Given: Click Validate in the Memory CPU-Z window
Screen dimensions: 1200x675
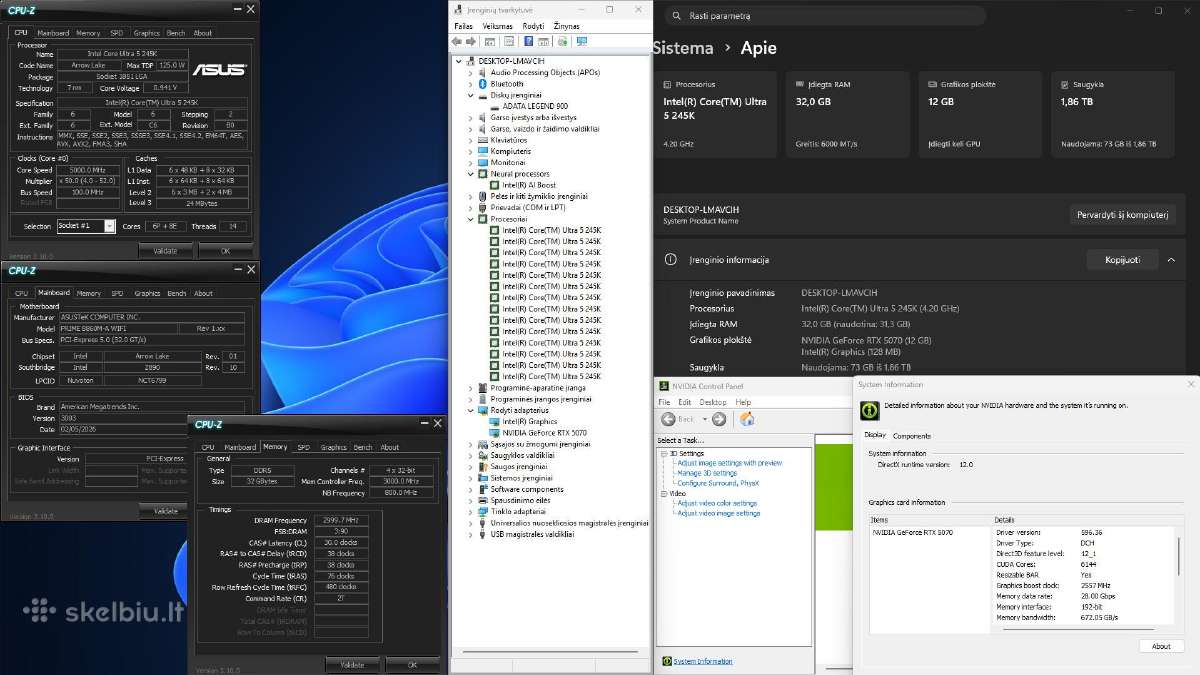Looking at the screenshot, I should [352, 664].
